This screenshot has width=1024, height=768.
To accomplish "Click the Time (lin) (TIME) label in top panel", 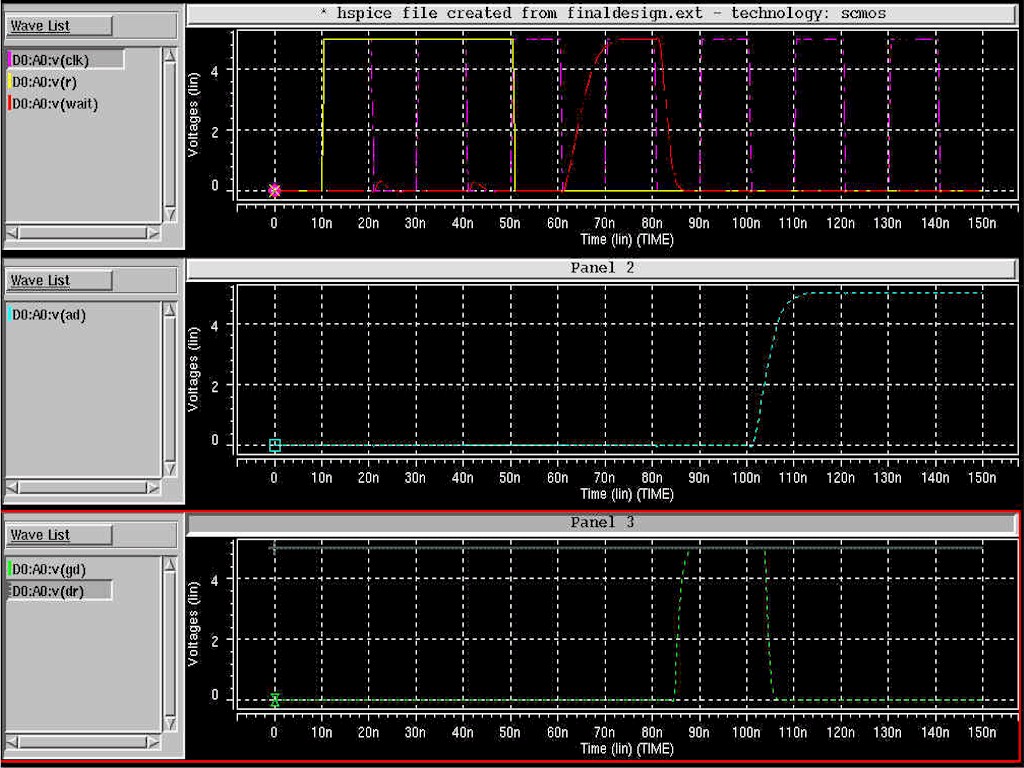I will pos(627,240).
